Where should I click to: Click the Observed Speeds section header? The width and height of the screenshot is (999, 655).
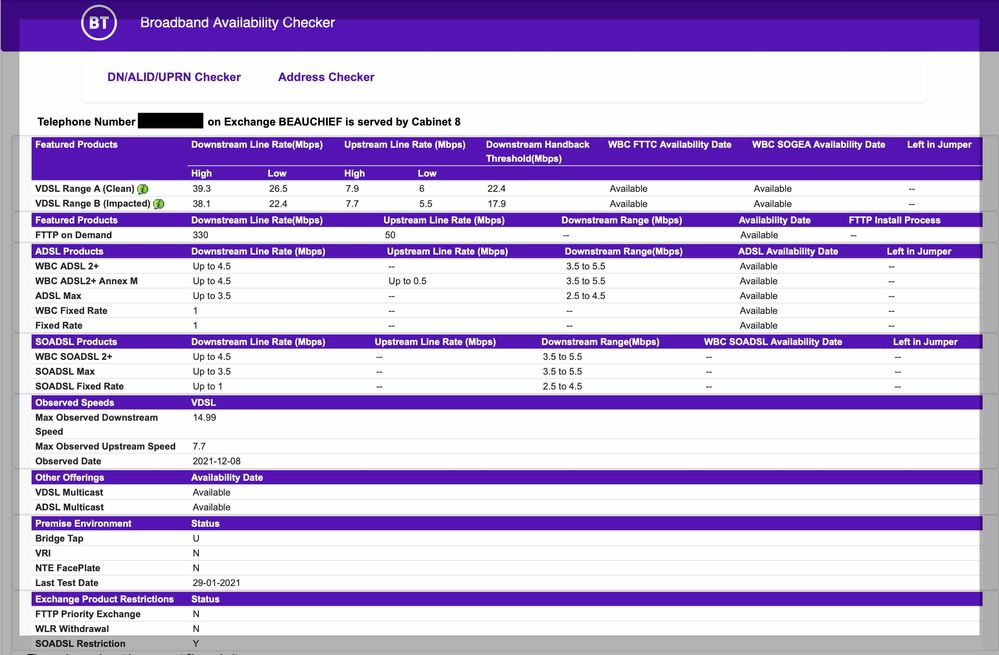(74, 403)
